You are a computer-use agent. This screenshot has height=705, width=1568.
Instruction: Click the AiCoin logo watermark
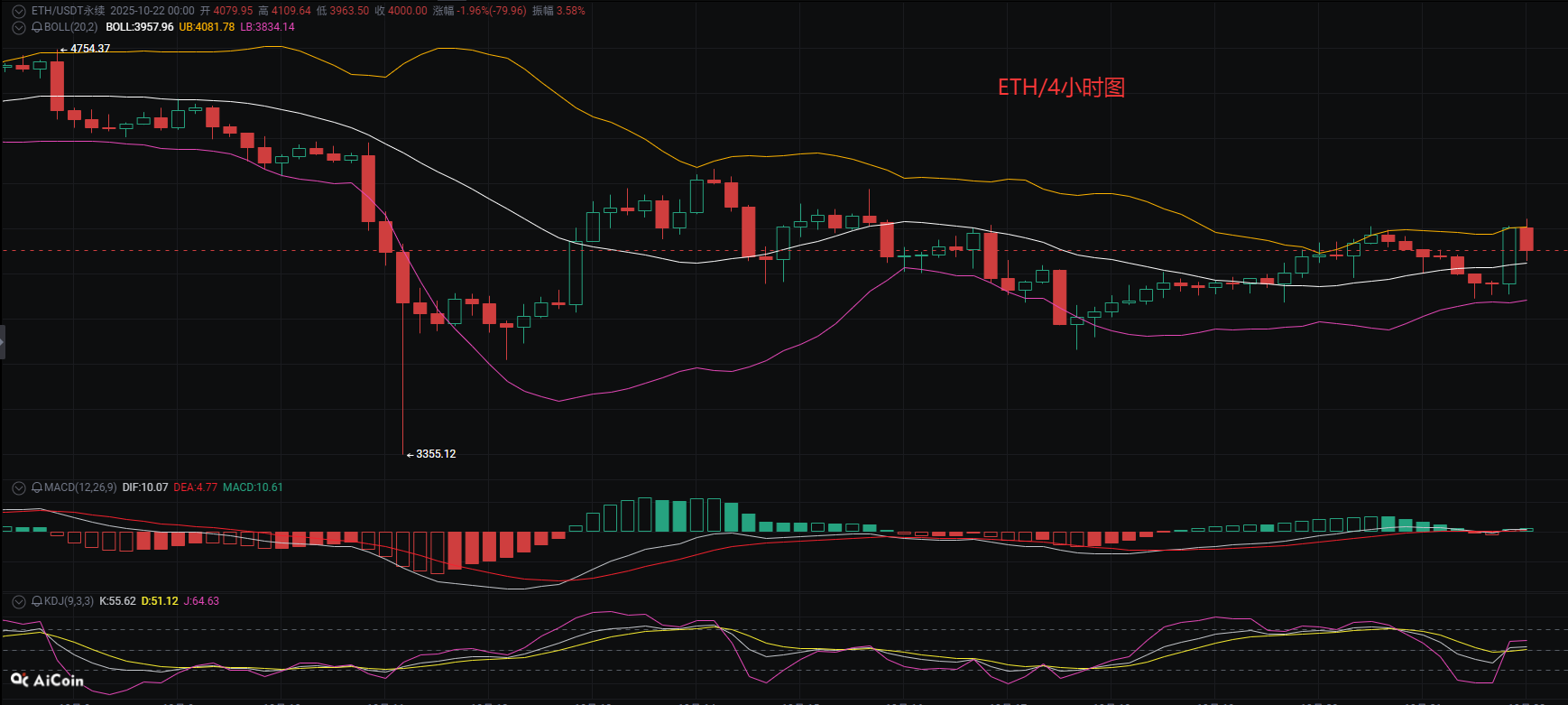[x=47, y=681]
